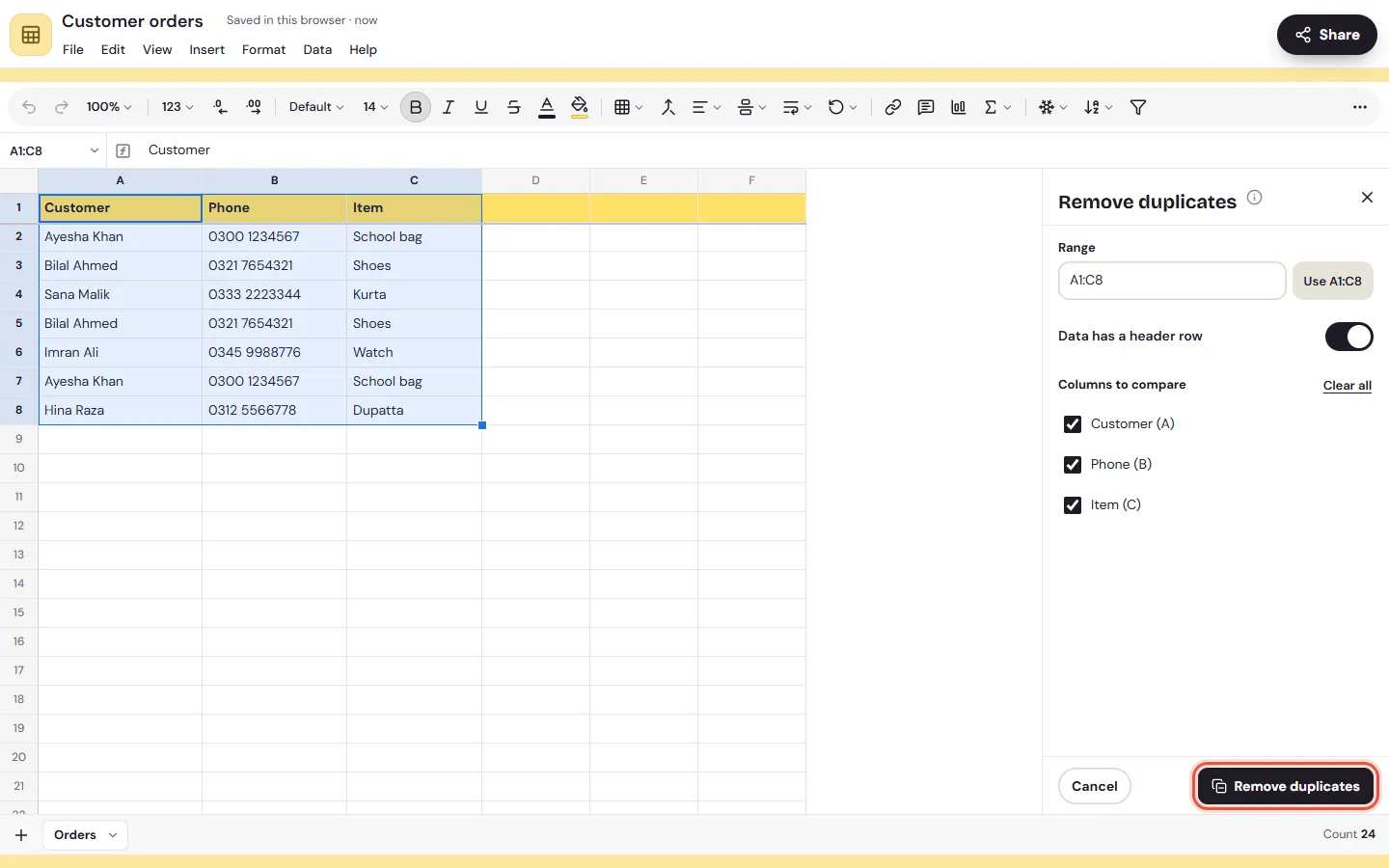Click the filter funnel icon

pos(1138,107)
